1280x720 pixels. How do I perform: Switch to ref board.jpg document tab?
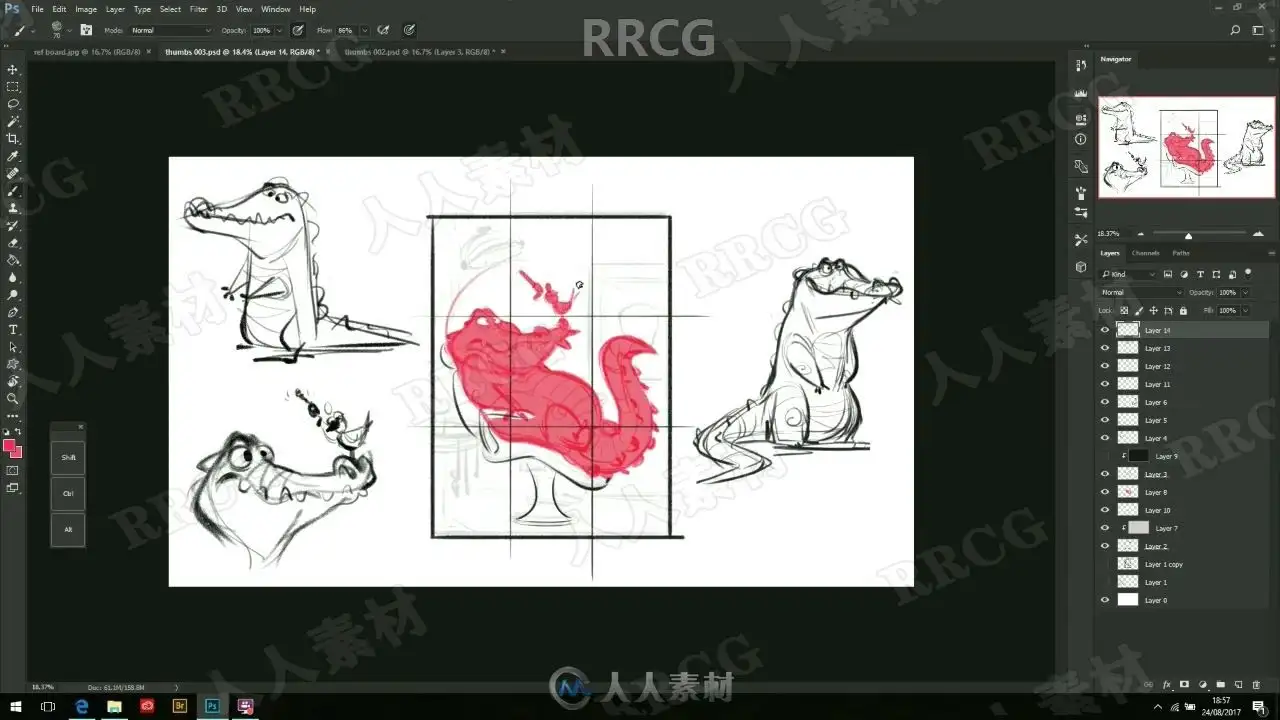(x=89, y=51)
